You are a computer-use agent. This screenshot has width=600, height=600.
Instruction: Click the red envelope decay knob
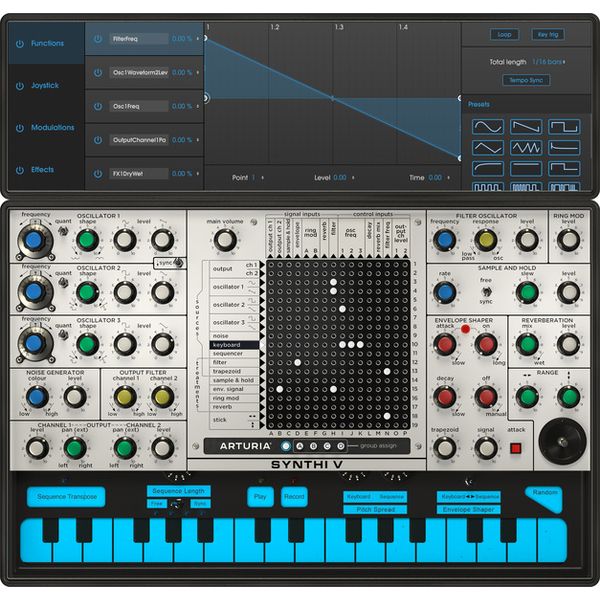point(445,397)
